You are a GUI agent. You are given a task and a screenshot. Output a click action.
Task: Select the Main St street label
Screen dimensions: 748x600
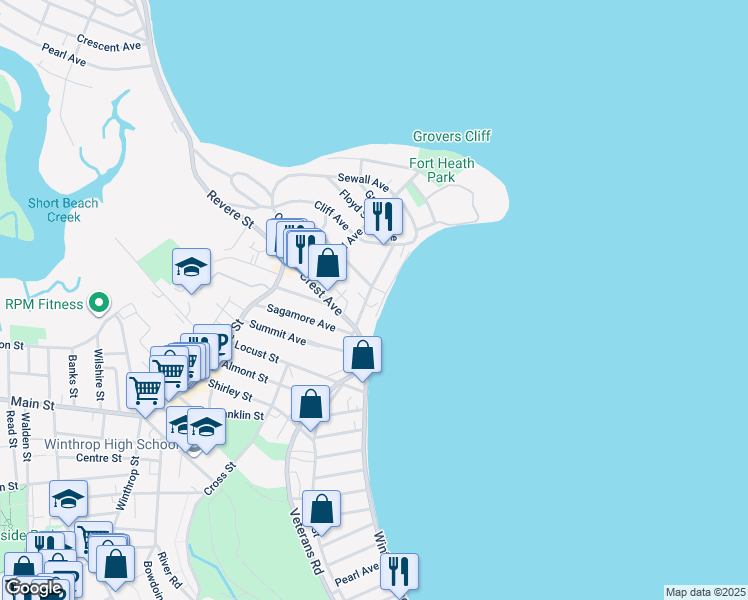pos(33,403)
